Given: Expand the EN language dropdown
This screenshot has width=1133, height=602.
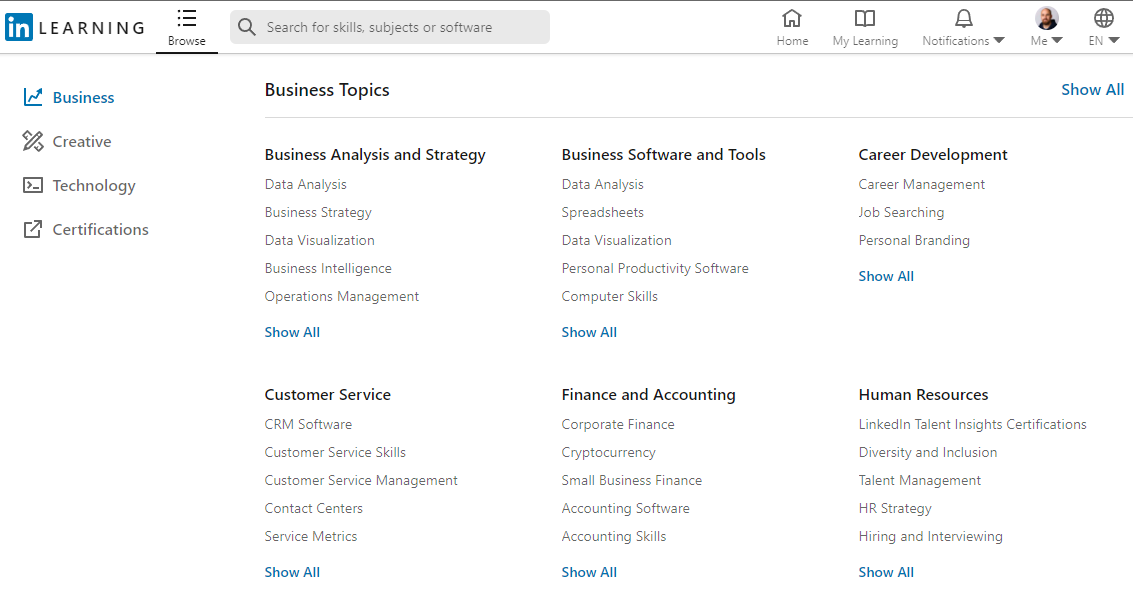Looking at the screenshot, I should 1104,41.
